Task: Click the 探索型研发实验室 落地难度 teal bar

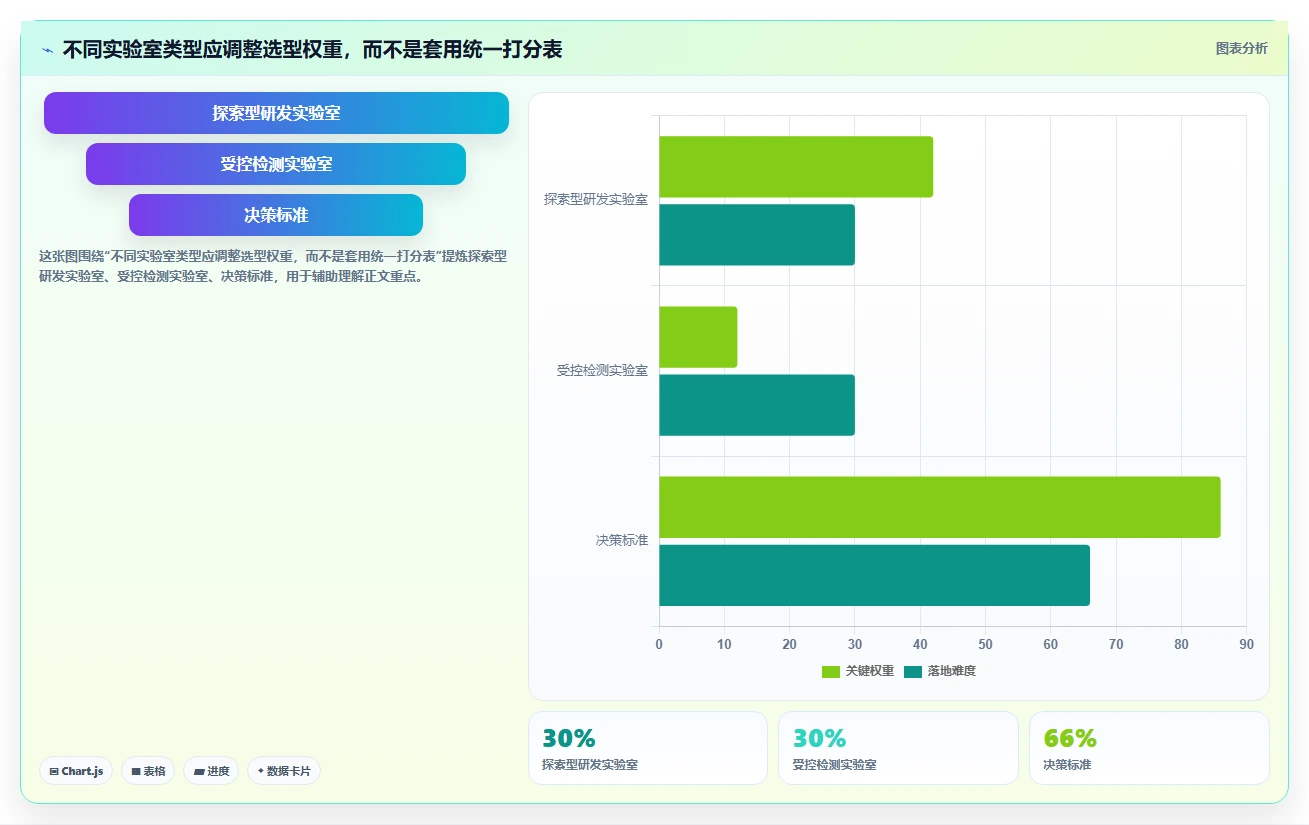Action: tap(757, 235)
